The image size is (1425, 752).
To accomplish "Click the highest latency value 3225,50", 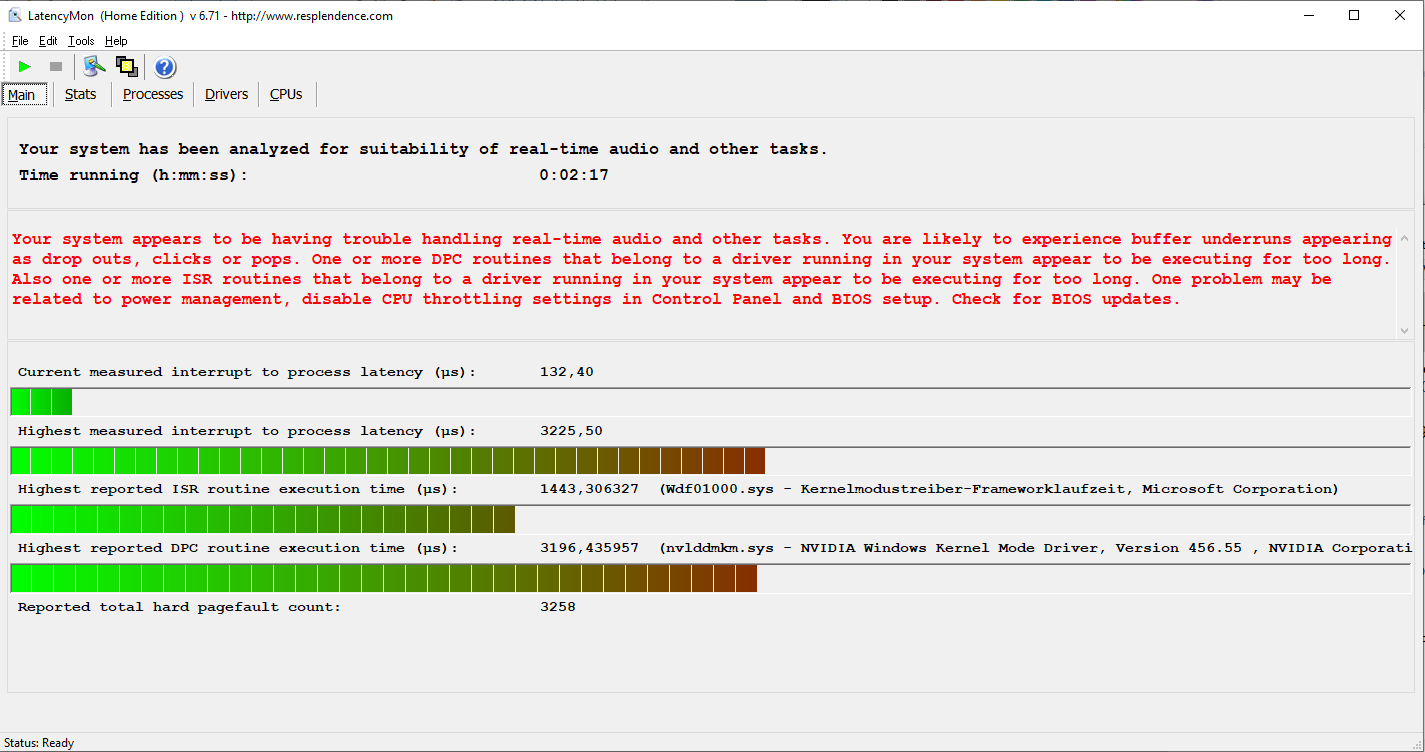I will [x=571, y=431].
